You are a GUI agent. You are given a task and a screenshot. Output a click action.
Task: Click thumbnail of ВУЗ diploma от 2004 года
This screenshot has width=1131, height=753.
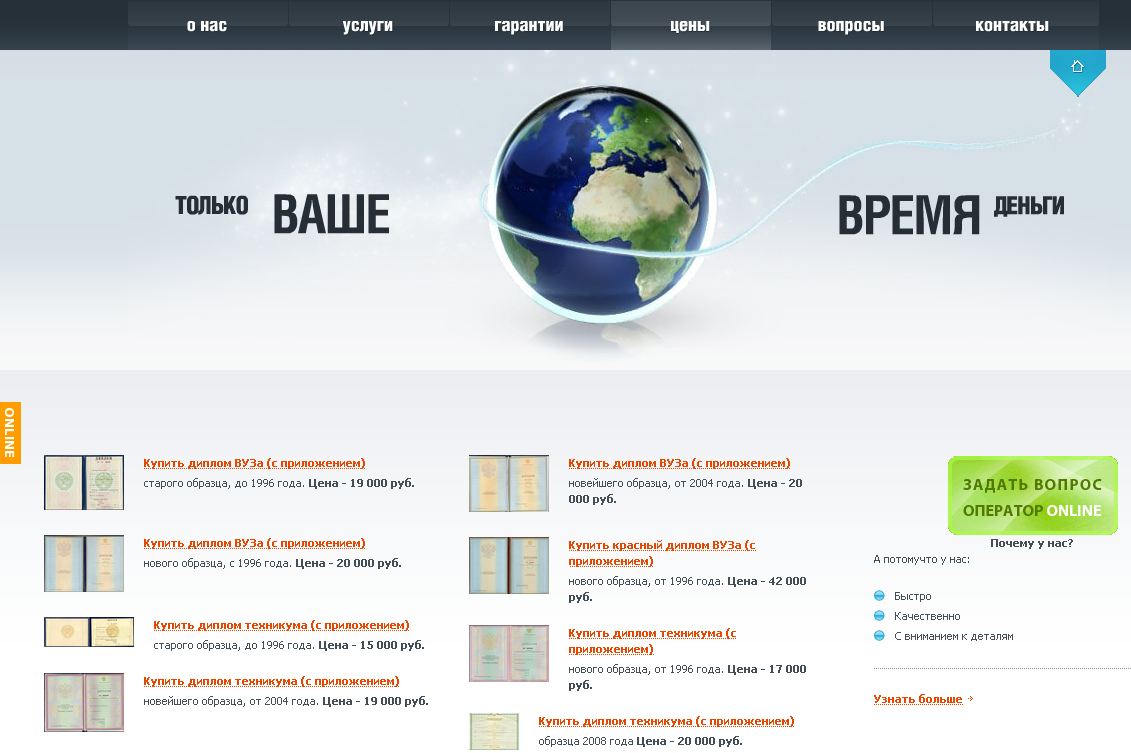pyautogui.click(x=509, y=483)
